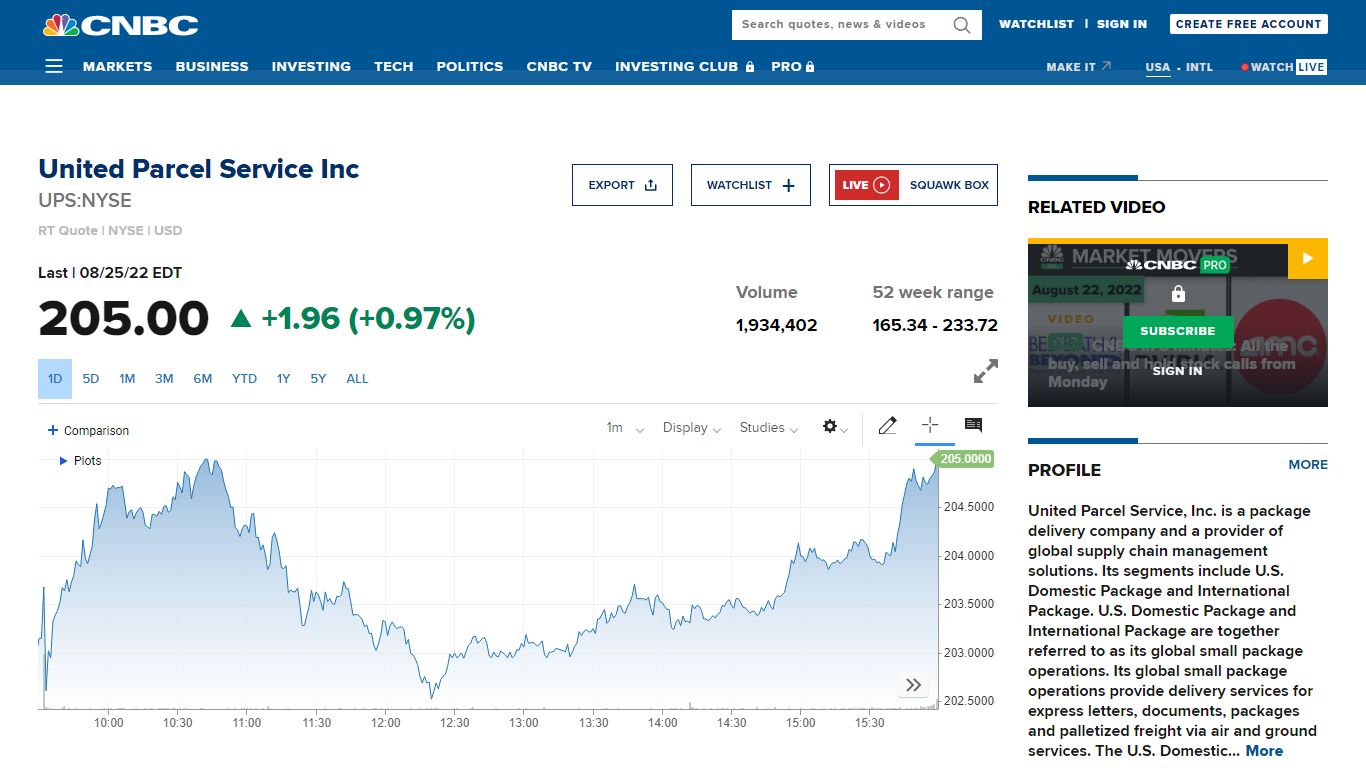Expand profile text with More link
Image resolution: width=1366 pixels, height=768 pixels.
coord(1264,751)
